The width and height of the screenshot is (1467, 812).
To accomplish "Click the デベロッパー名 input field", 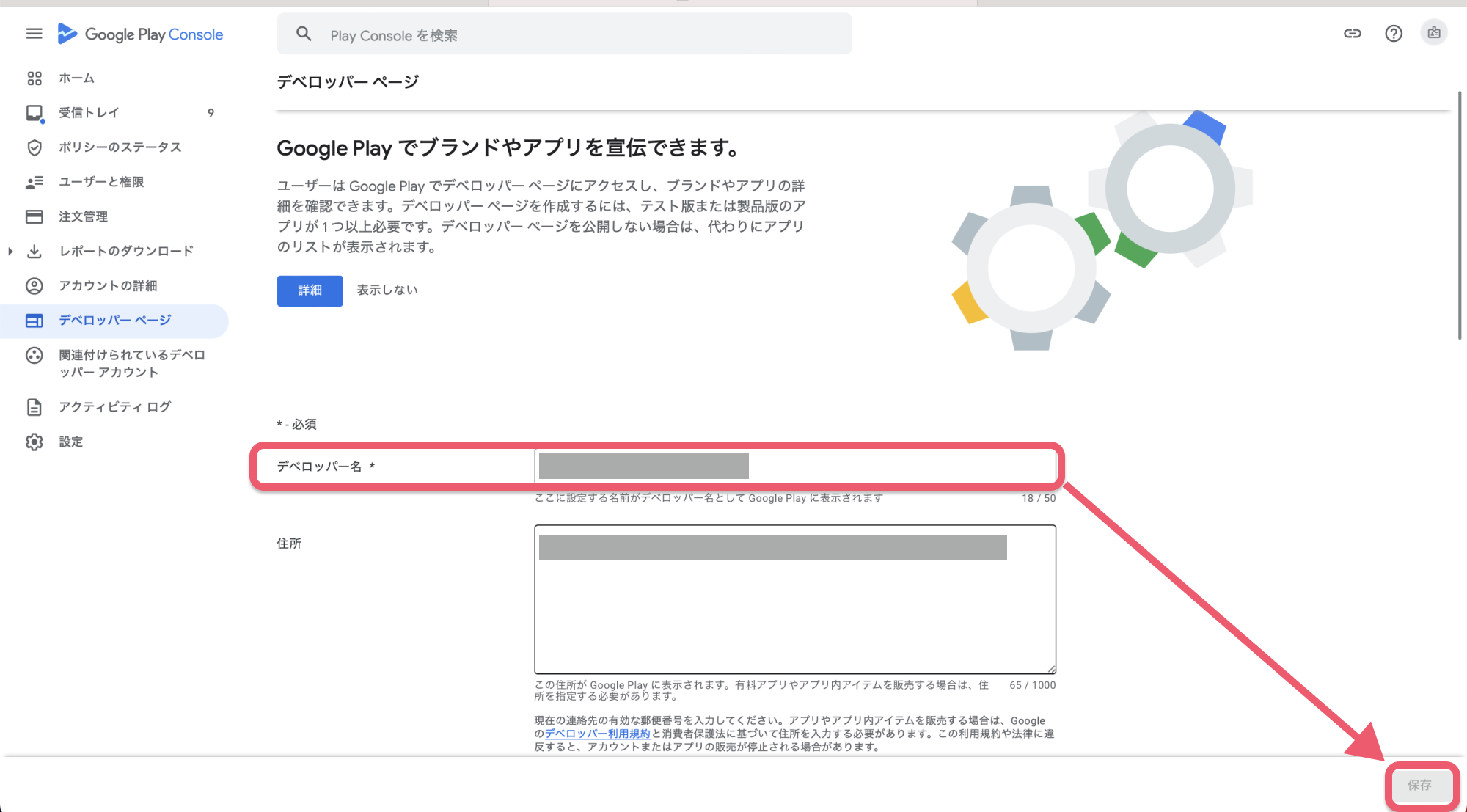I will coord(795,467).
